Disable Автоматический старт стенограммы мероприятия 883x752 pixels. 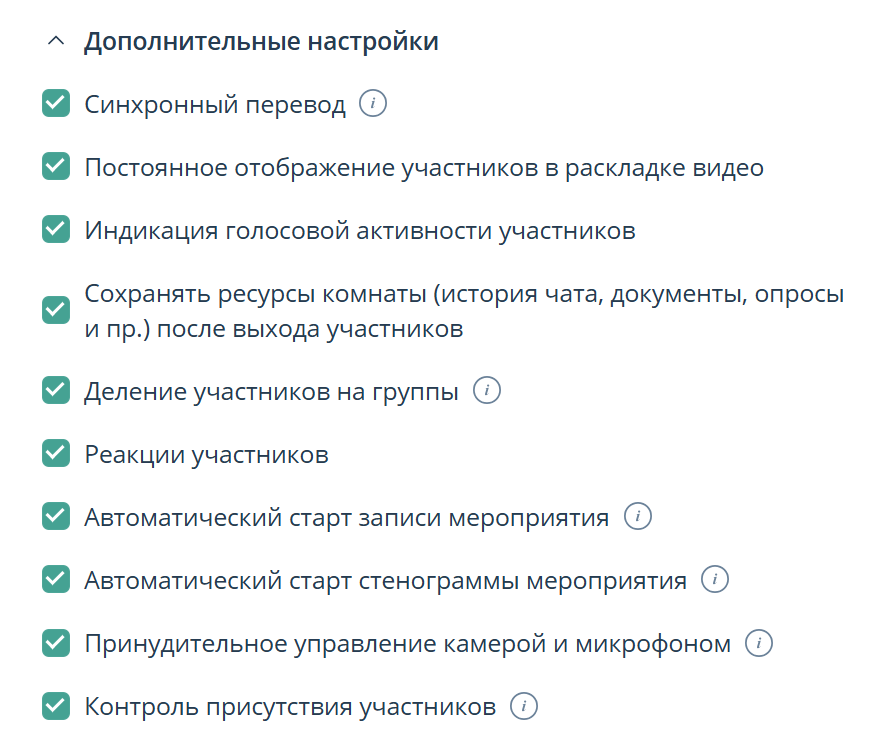click(55, 580)
